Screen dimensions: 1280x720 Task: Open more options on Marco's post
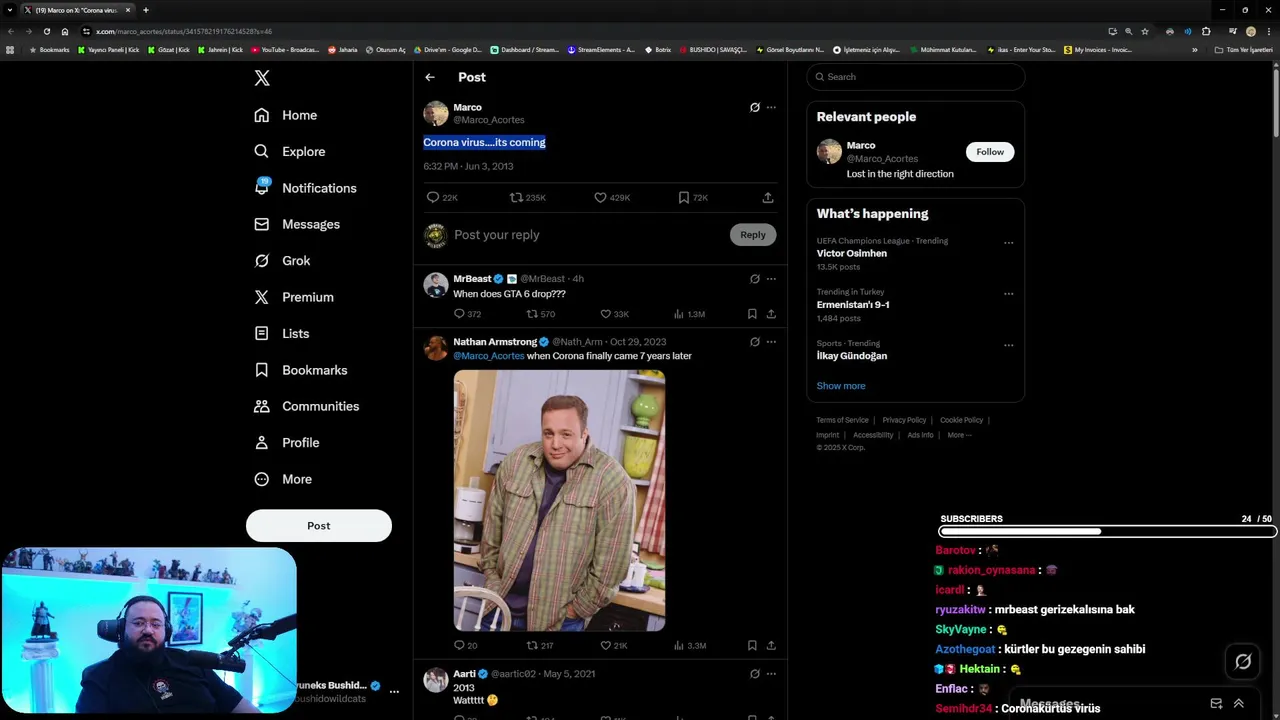tap(771, 107)
